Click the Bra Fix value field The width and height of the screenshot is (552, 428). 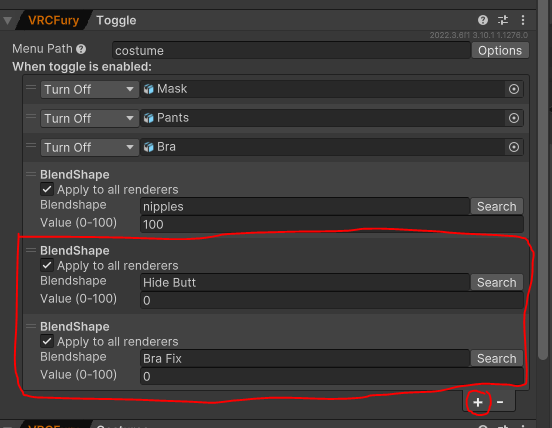pyautogui.click(x=332, y=376)
